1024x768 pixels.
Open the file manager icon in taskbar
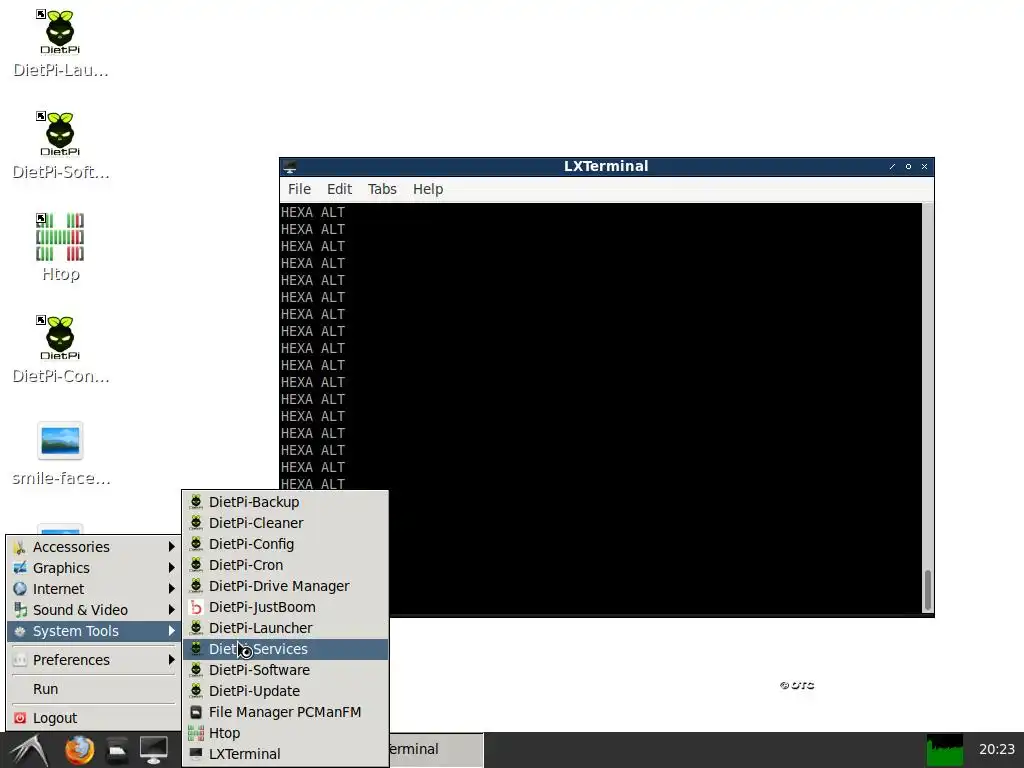click(x=117, y=750)
